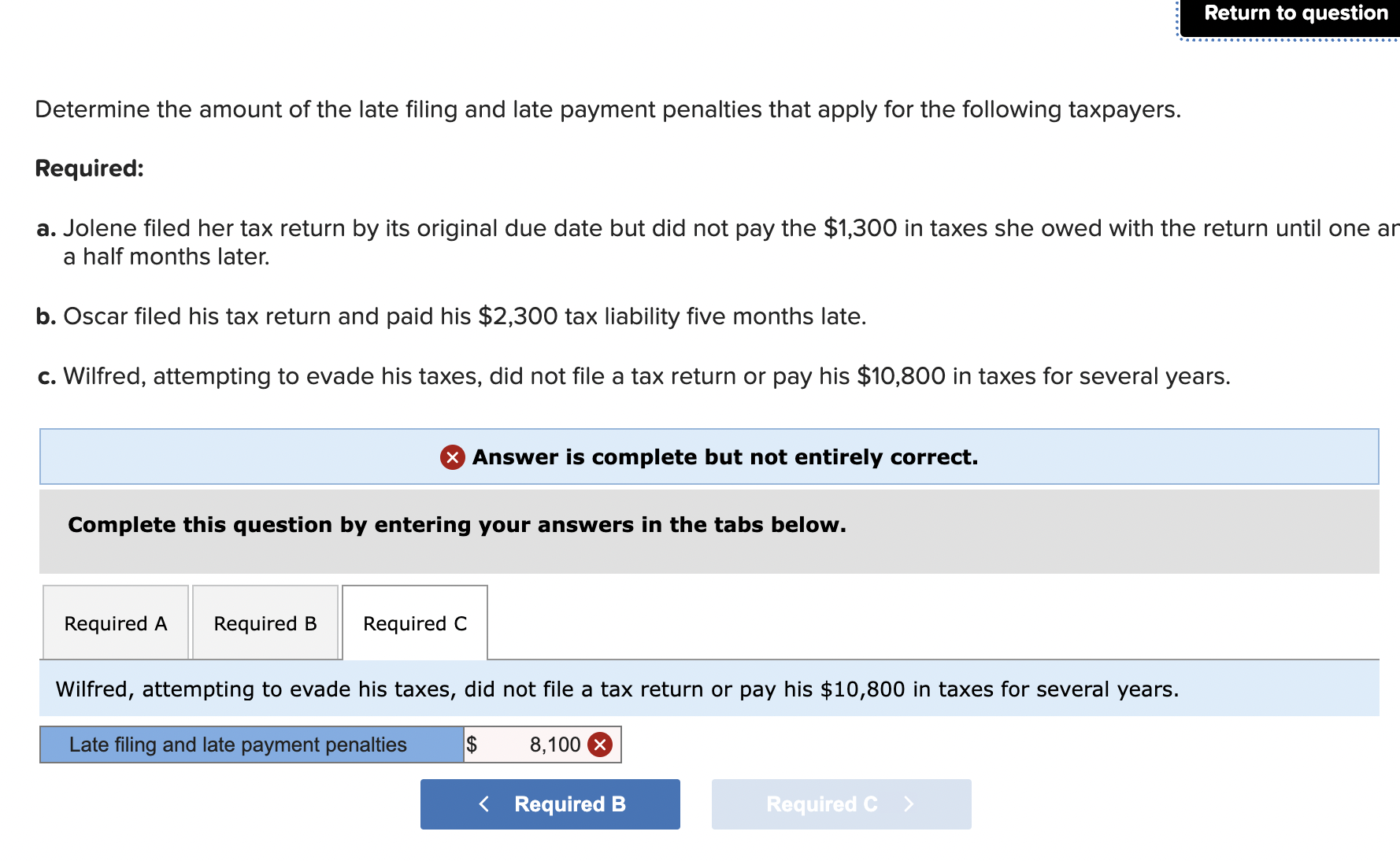The width and height of the screenshot is (1400, 861).
Task: Click the red X incorrect indicator beside 8,100
Action: (600, 744)
